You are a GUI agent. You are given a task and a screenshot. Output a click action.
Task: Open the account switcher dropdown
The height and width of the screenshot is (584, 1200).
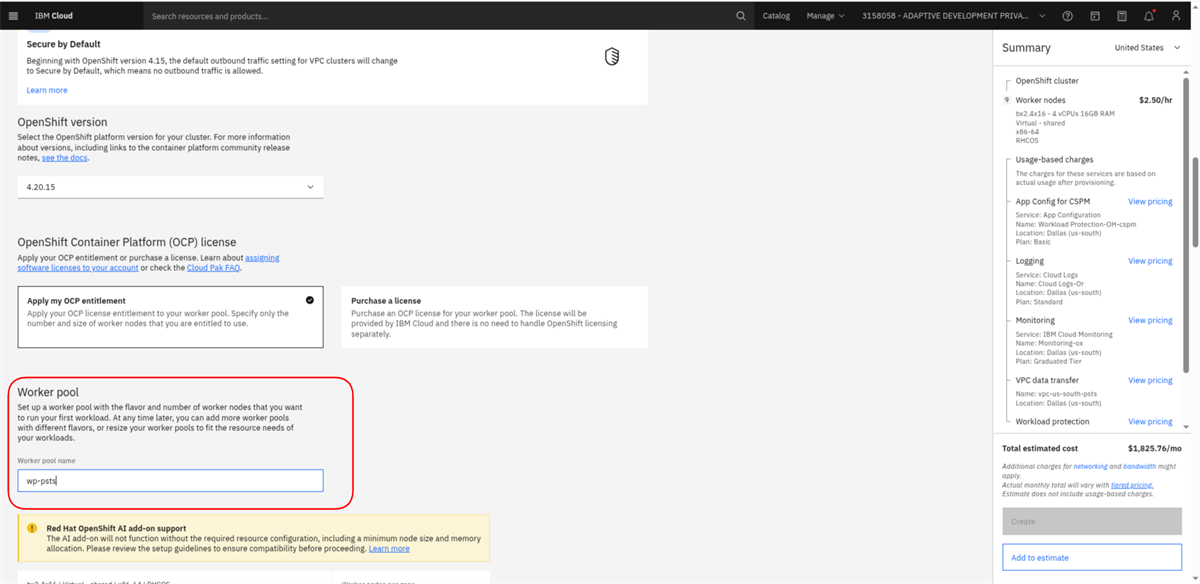pyautogui.click(x=953, y=16)
